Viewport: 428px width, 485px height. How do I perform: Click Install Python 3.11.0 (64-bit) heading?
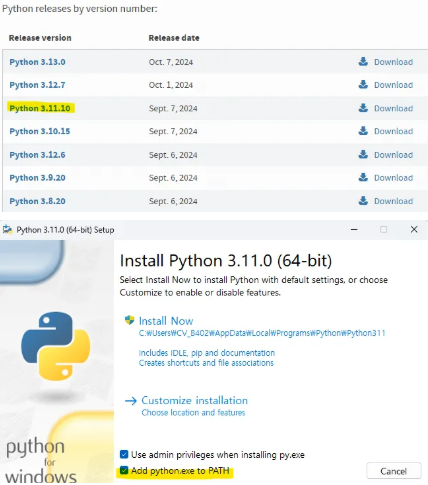click(226, 261)
